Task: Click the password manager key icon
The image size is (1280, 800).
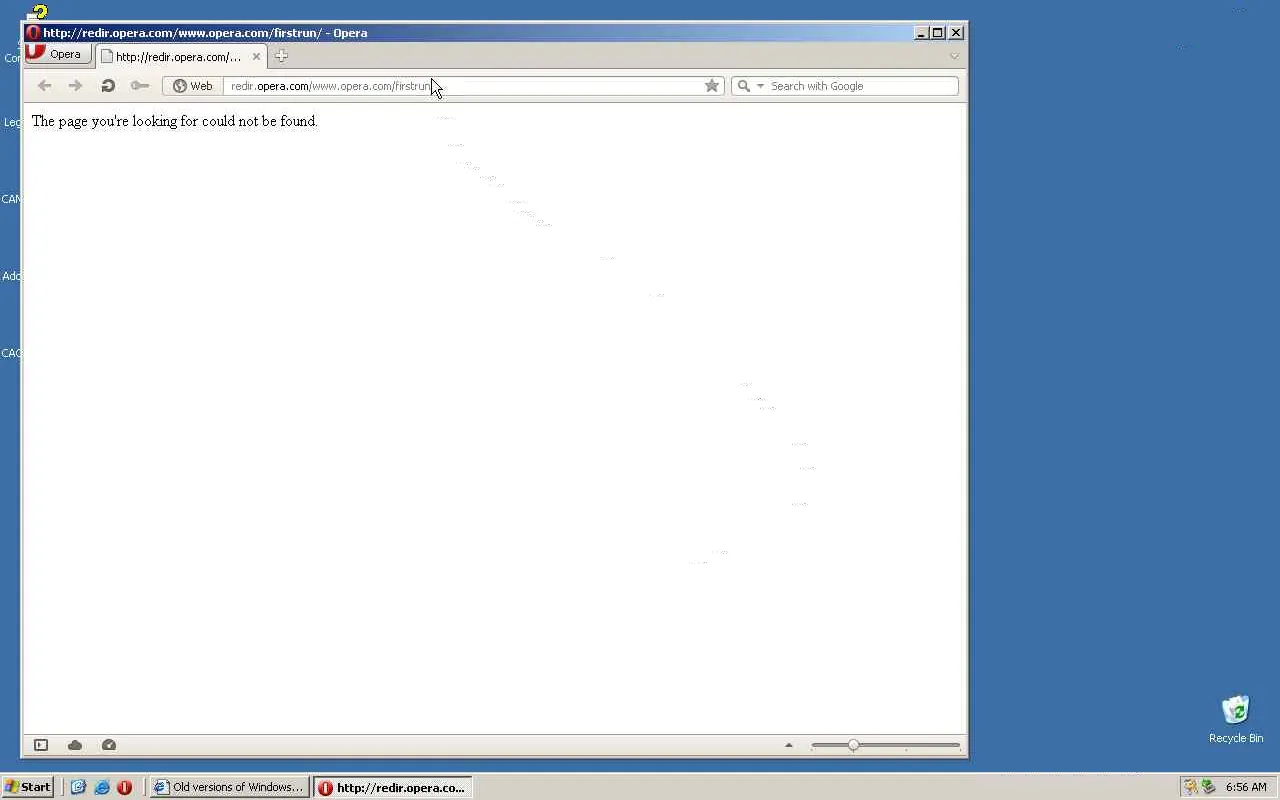Action: (140, 86)
